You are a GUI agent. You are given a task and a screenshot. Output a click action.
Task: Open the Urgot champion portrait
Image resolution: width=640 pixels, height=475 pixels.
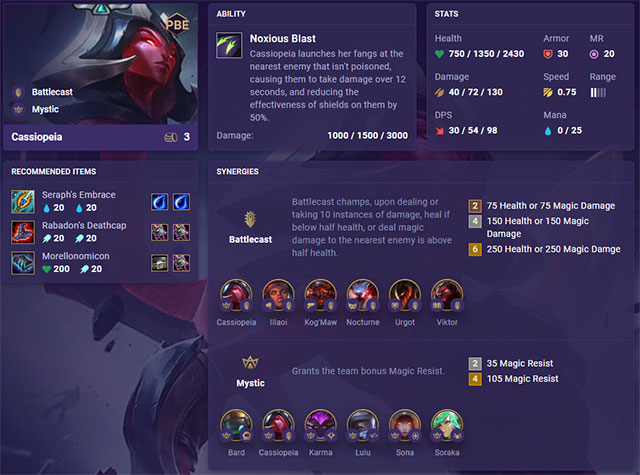coord(405,295)
